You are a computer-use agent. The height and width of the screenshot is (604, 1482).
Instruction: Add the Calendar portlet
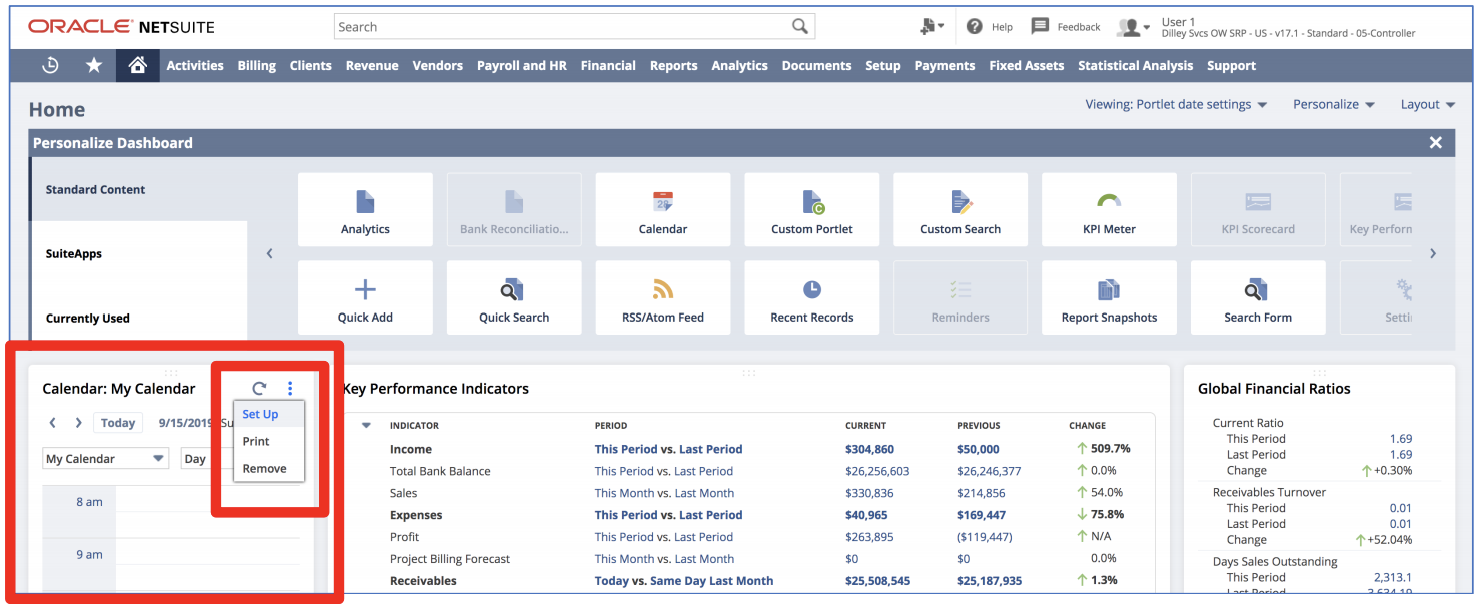point(663,210)
